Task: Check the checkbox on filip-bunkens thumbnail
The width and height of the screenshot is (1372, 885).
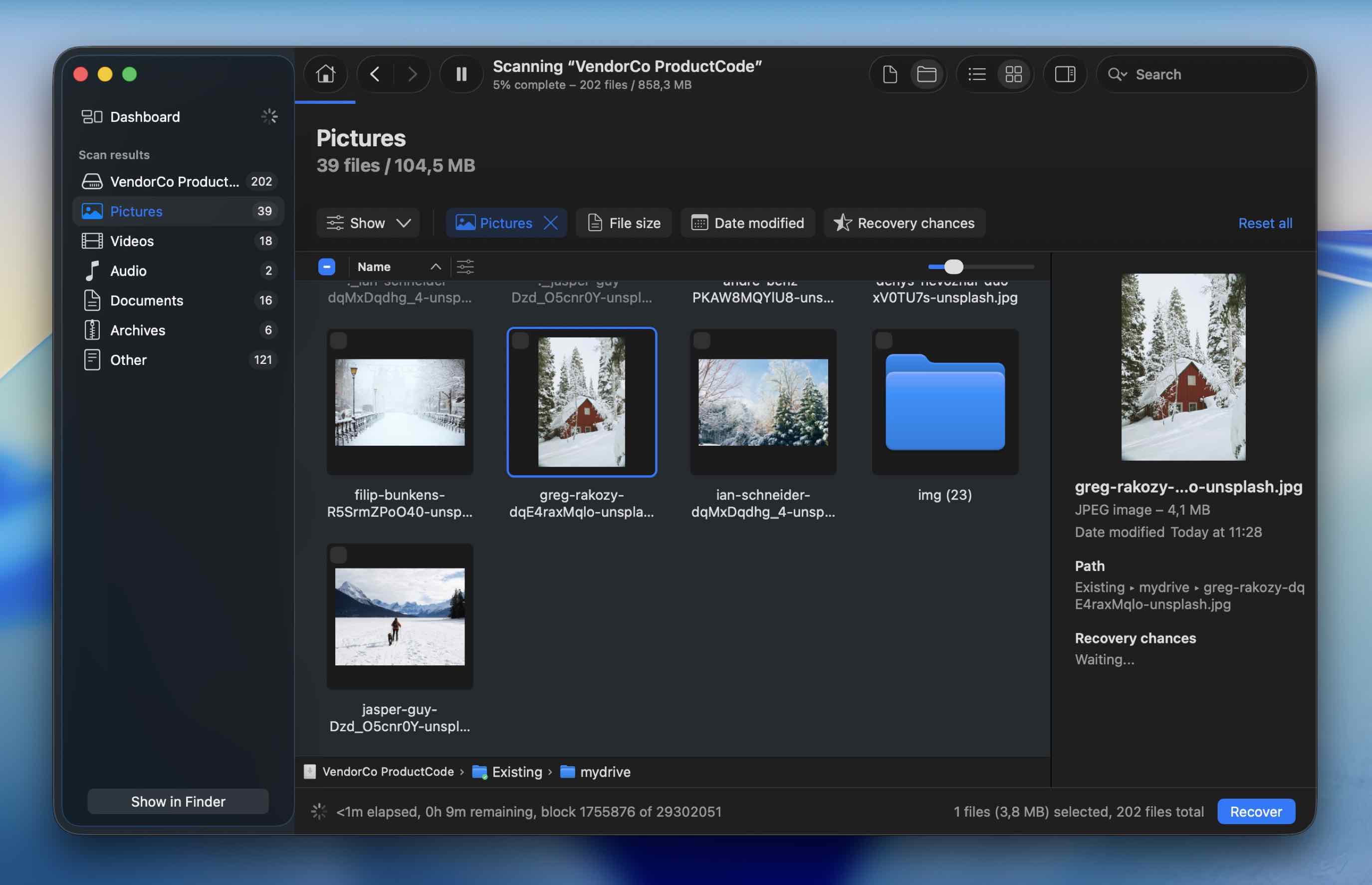Action: [340, 340]
